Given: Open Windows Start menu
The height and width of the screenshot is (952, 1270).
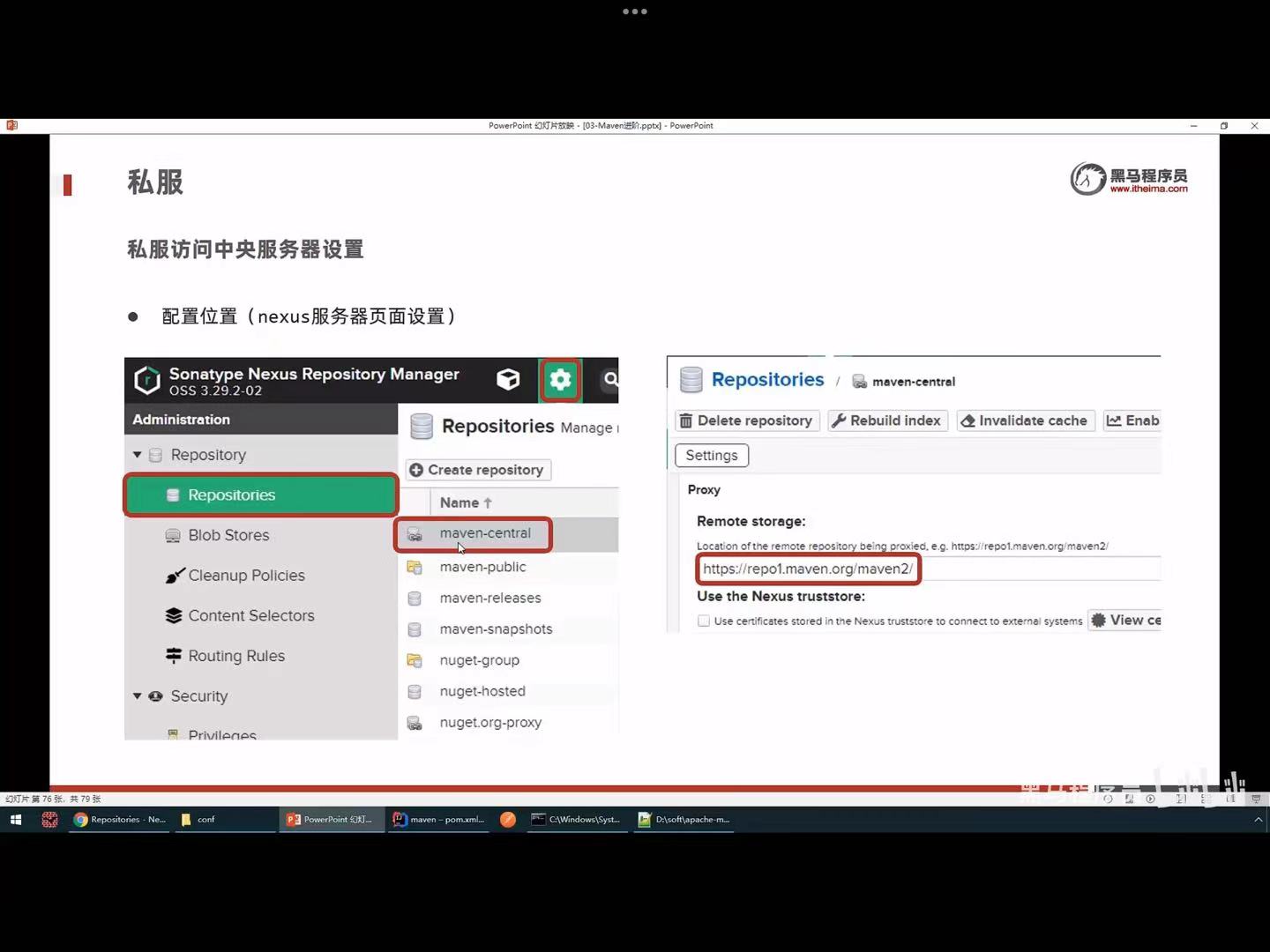Looking at the screenshot, I should point(16,820).
